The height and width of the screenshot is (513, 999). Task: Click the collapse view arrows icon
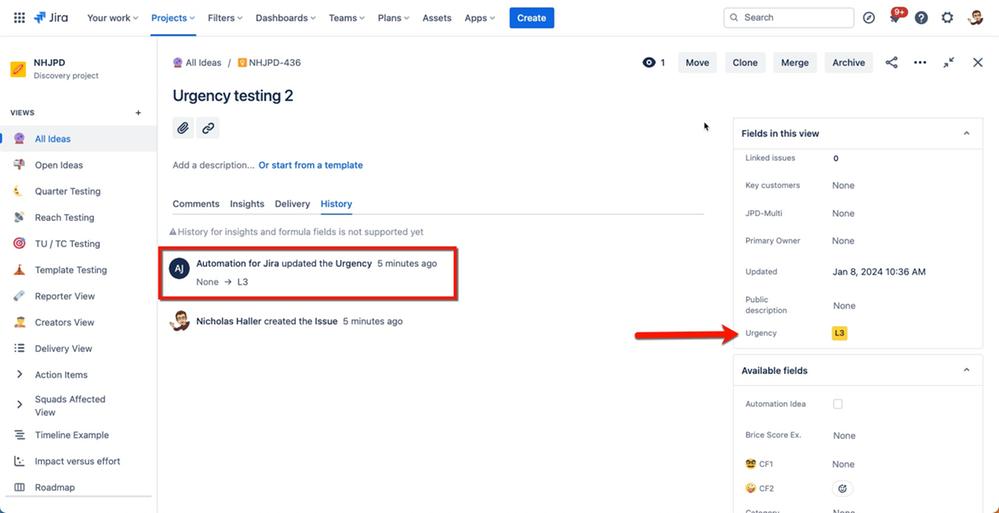pos(949,62)
